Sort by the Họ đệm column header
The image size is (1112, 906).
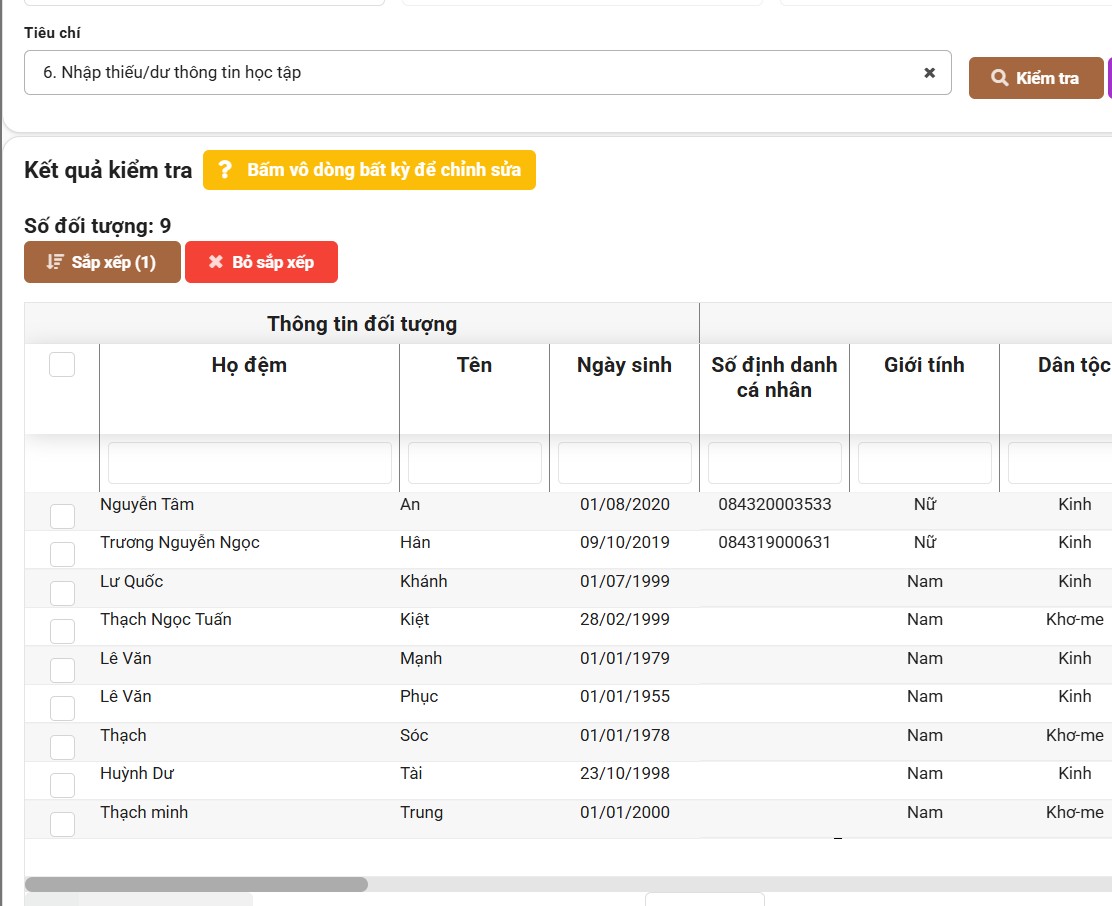point(249,365)
